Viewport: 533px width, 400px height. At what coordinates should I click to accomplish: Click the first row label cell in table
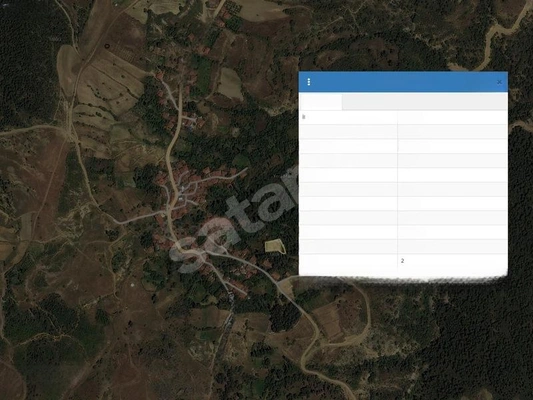click(348, 117)
